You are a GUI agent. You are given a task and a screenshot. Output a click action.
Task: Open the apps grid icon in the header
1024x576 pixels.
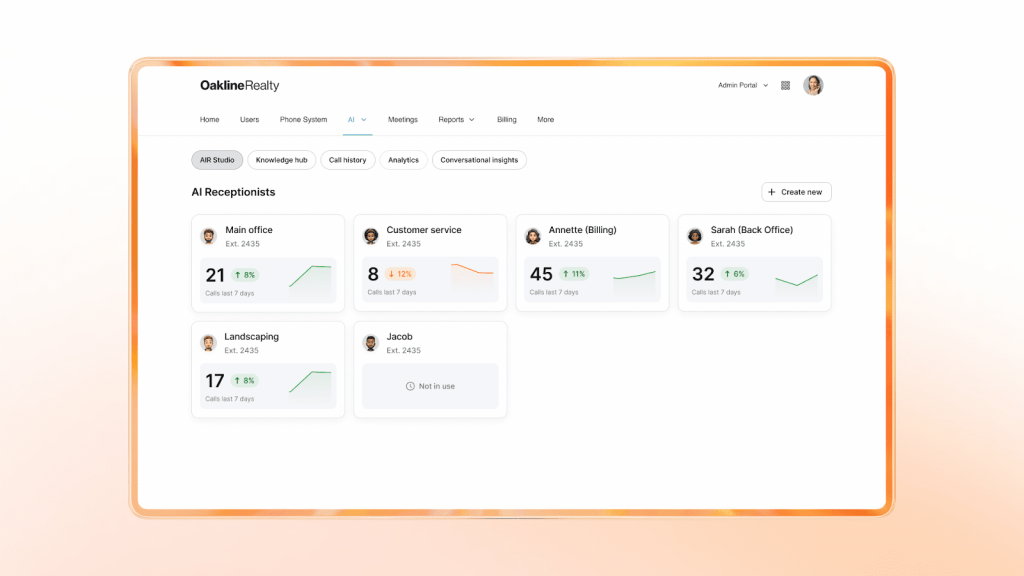(x=785, y=85)
